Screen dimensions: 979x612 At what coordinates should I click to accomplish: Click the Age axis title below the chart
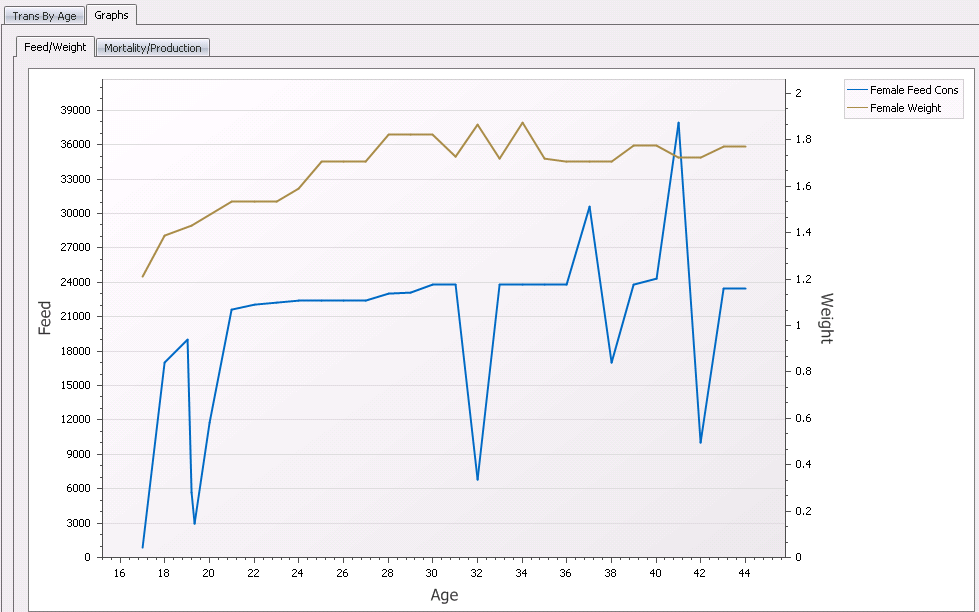click(444, 595)
